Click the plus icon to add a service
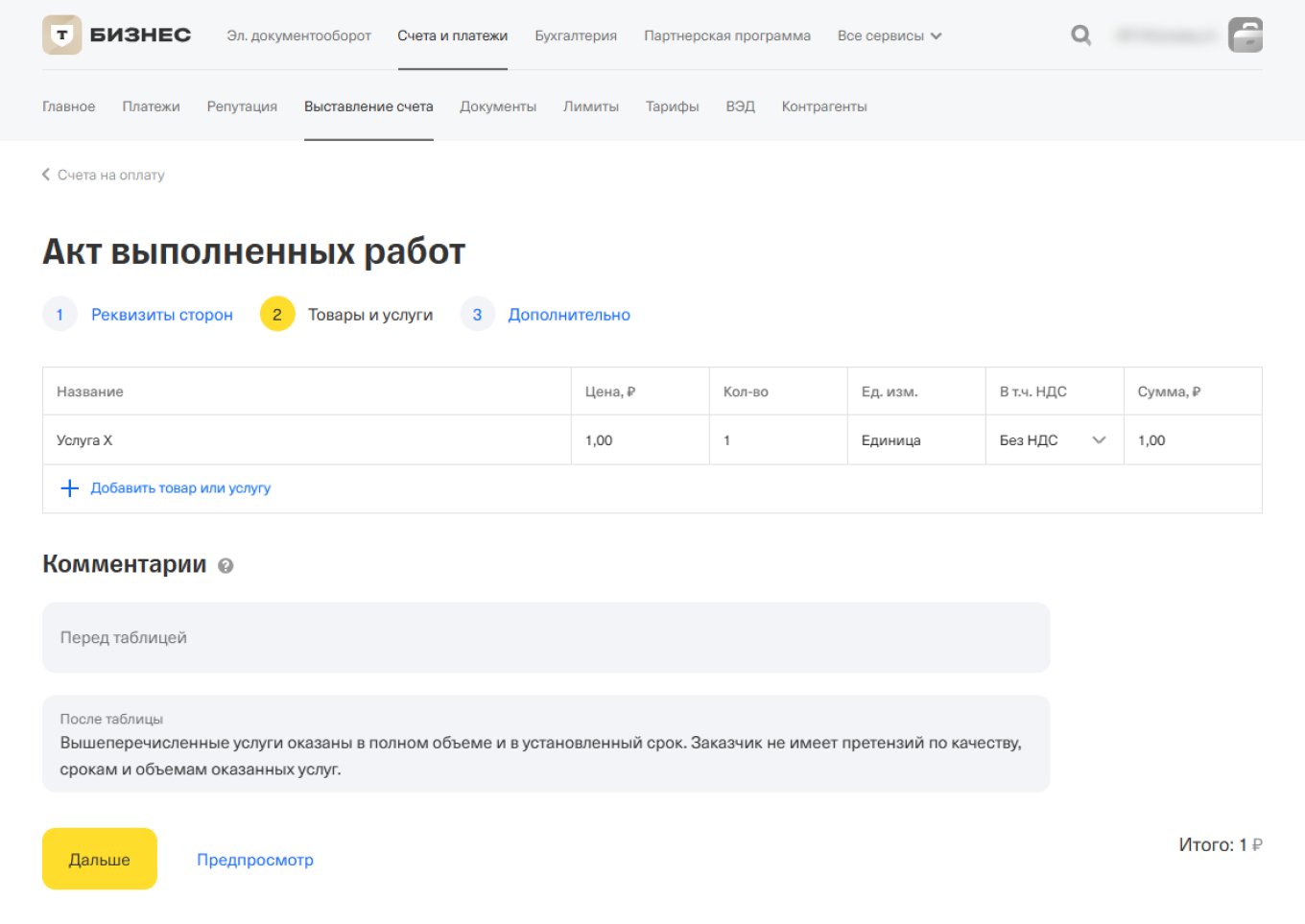This screenshot has width=1305, height=924. [x=69, y=488]
